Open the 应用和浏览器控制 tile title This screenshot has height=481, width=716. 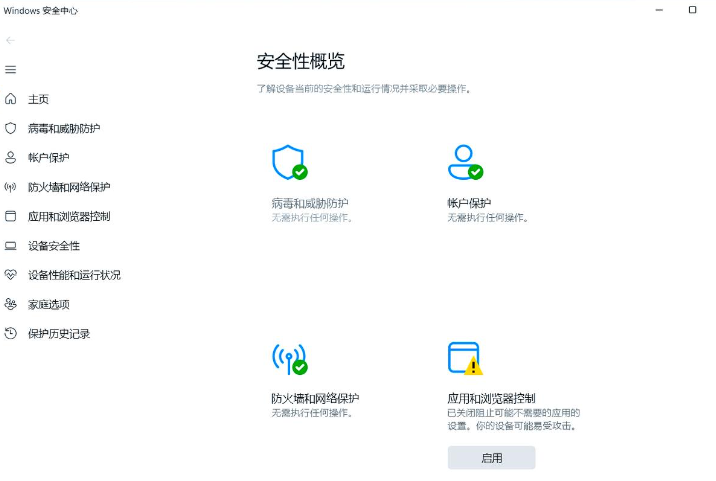point(498,398)
